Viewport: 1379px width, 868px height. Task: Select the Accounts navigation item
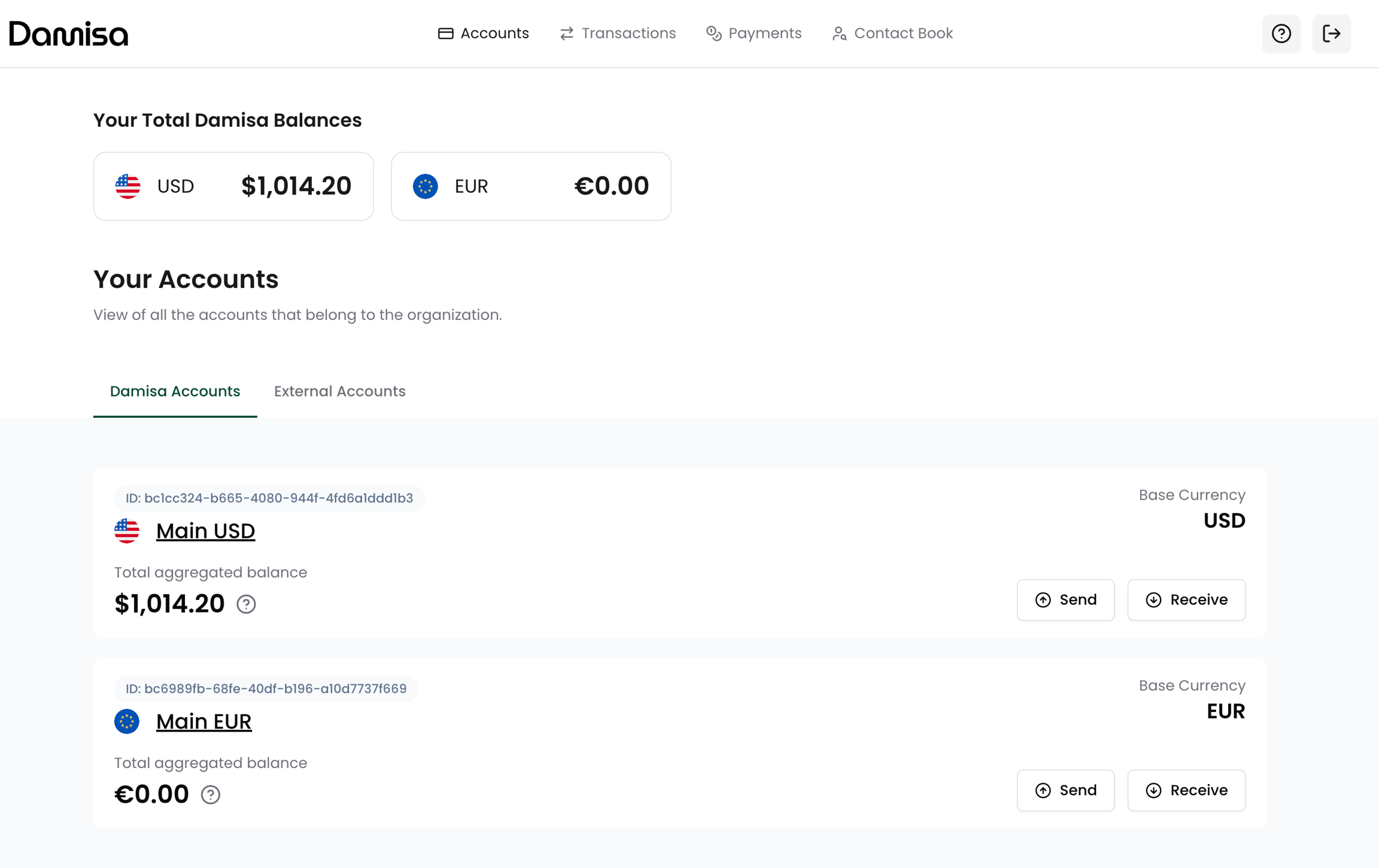[x=484, y=33]
